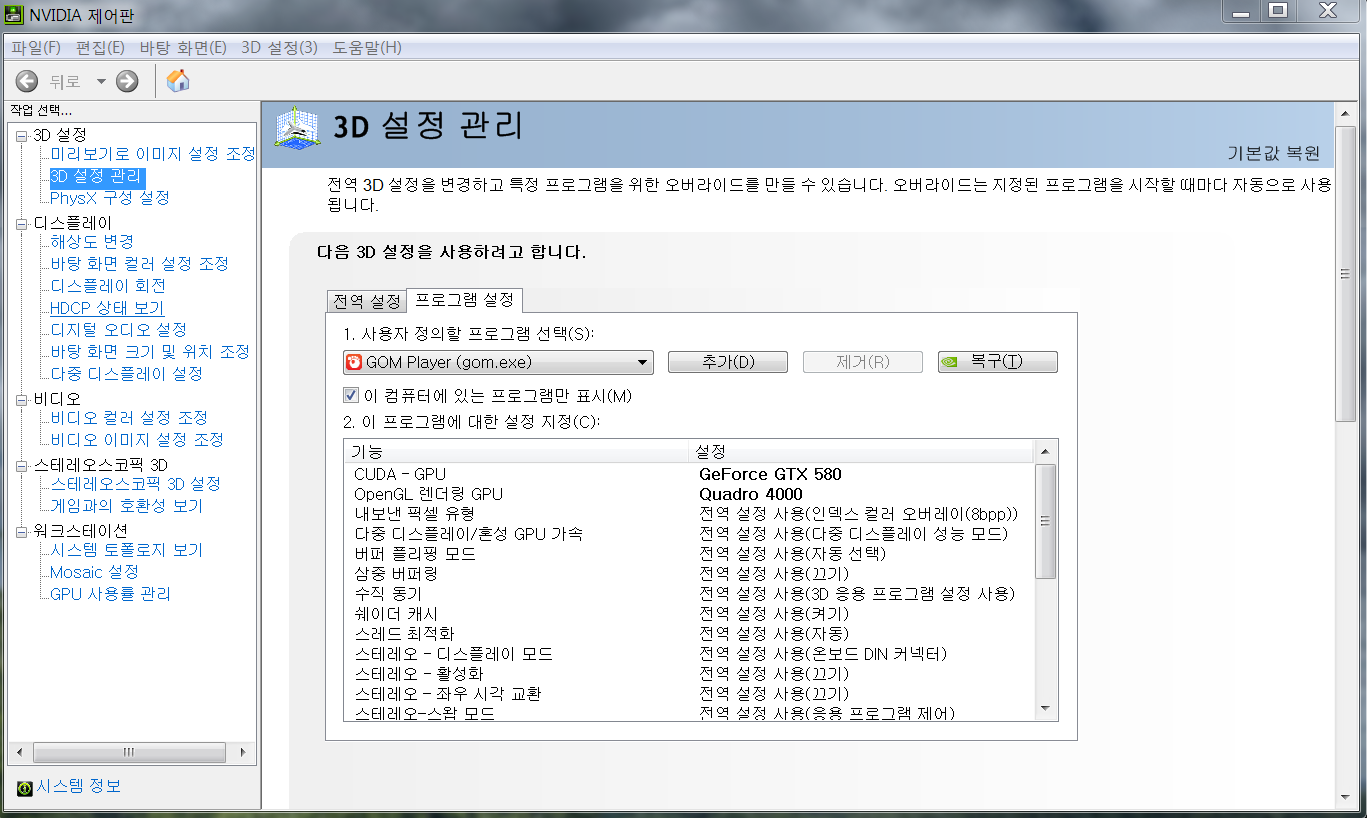Collapse the 워크스테이션 tree node
1367x818 pixels.
pyautogui.click(x=22, y=532)
